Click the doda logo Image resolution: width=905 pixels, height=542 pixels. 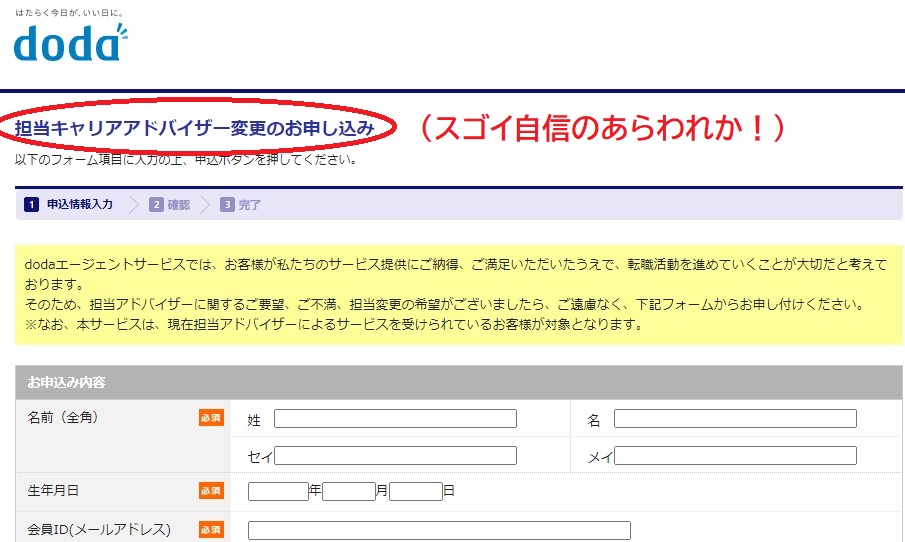click(x=70, y=43)
